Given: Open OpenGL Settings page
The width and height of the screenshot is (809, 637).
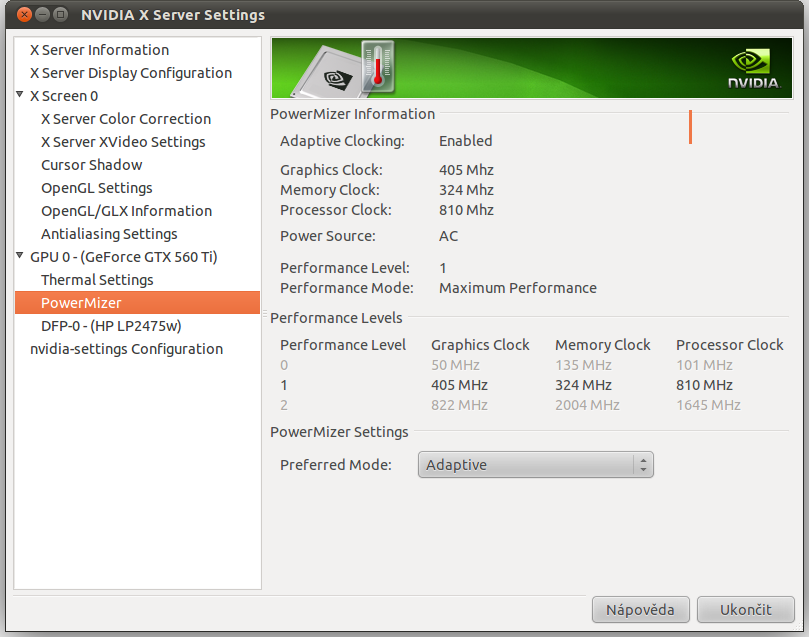Looking at the screenshot, I should tap(97, 188).
